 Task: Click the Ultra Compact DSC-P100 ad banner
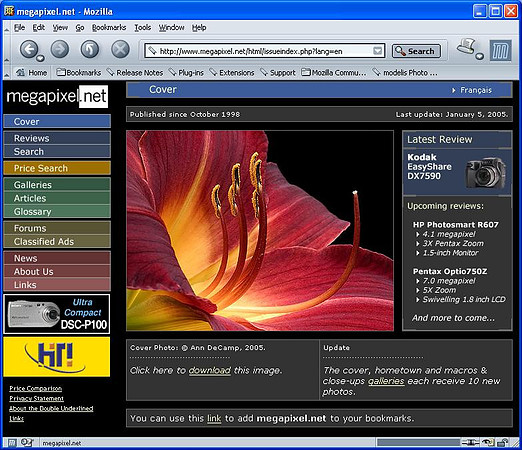(x=57, y=314)
